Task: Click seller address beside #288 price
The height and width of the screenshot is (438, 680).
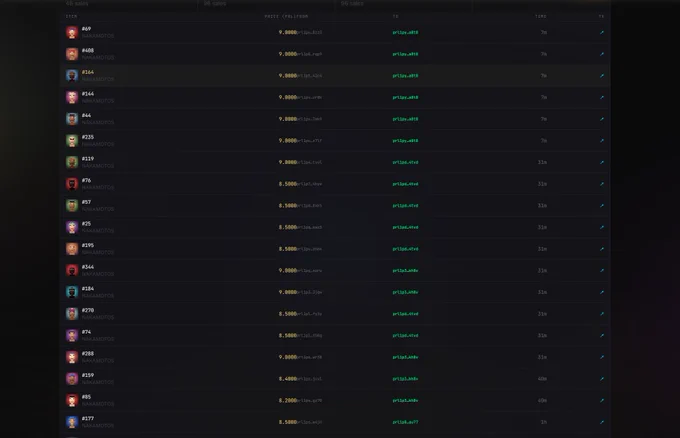Action: 310,357
